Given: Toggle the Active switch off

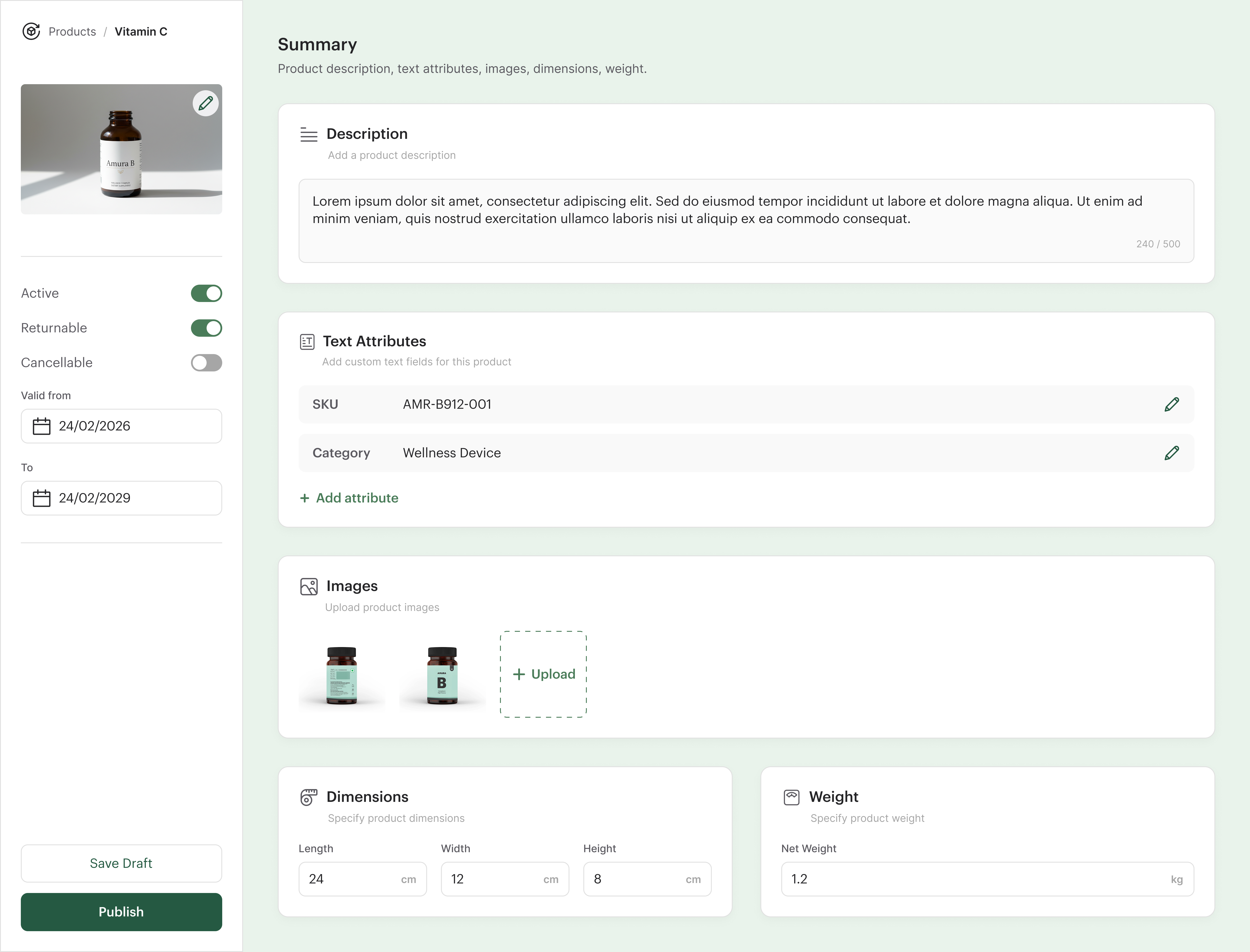Looking at the screenshot, I should (206, 294).
